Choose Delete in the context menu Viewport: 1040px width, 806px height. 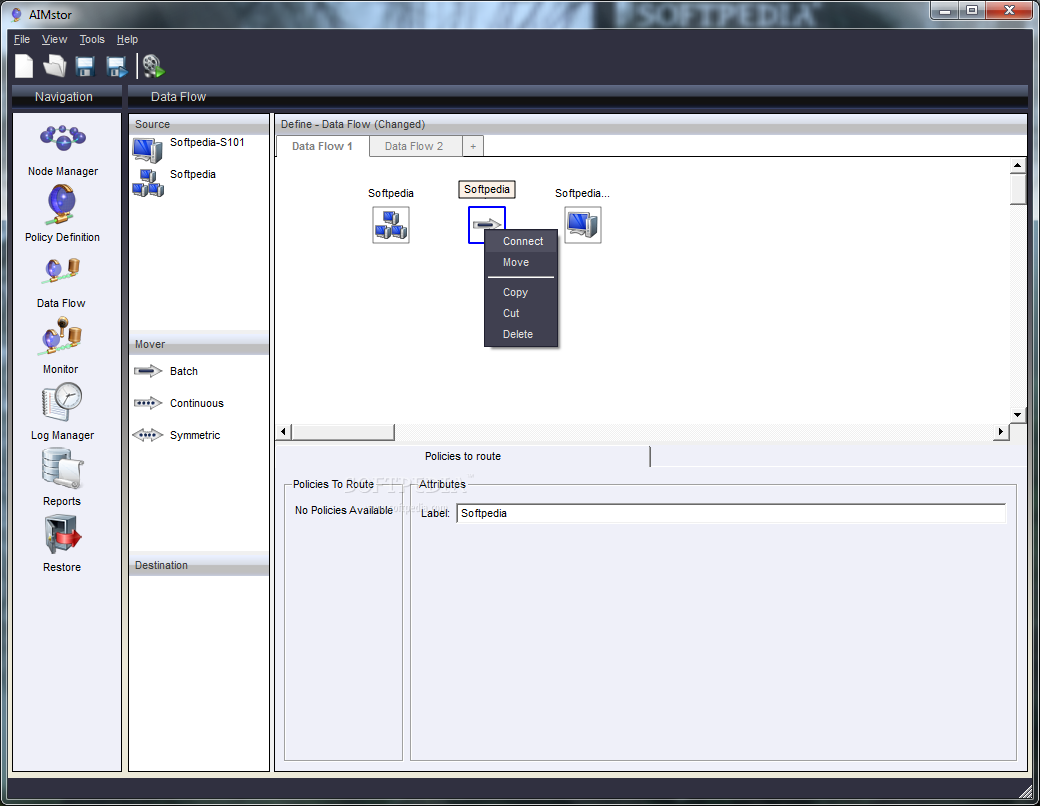(521, 334)
